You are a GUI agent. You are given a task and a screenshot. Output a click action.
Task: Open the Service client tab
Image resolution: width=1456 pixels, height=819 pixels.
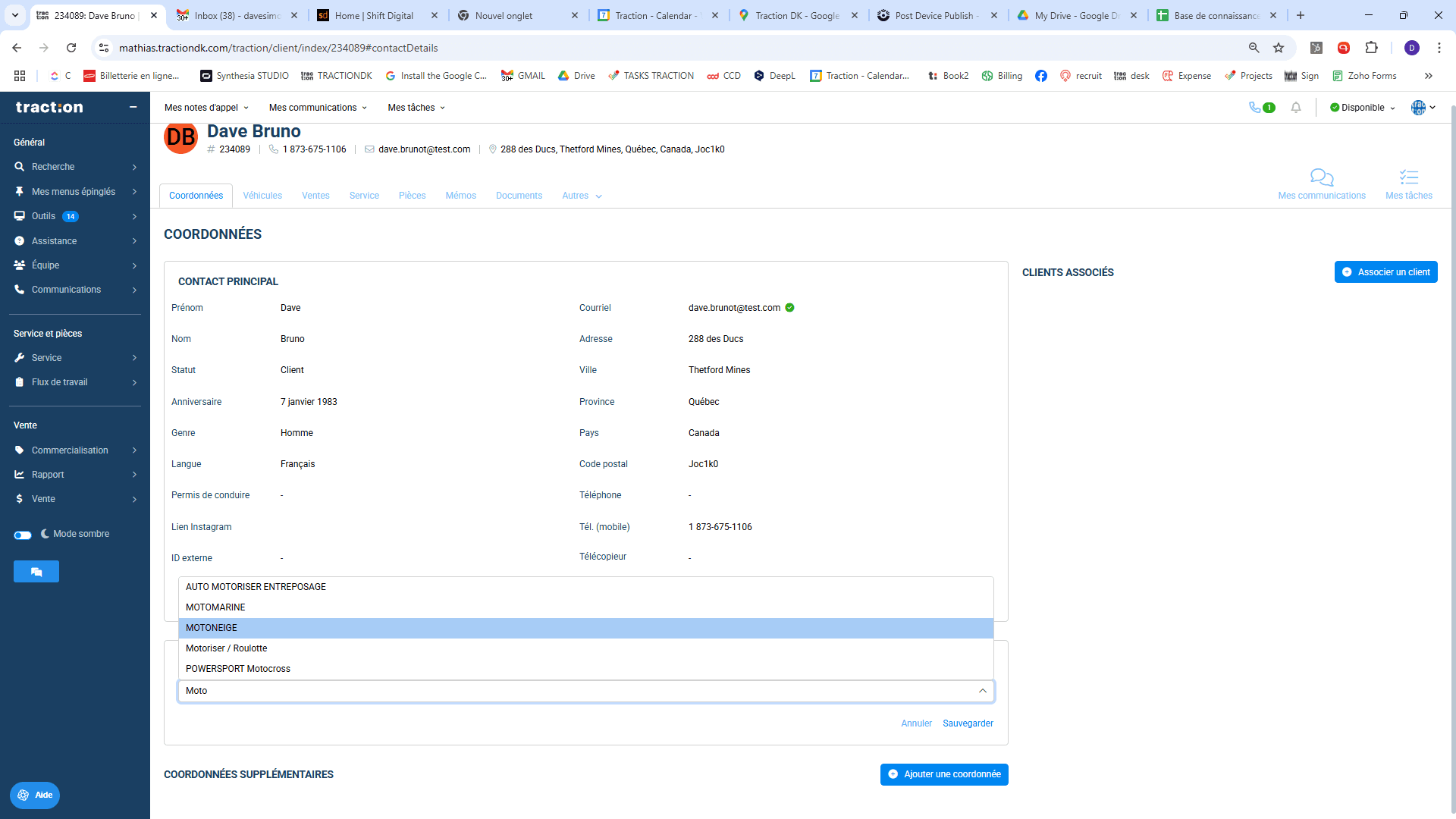364,196
